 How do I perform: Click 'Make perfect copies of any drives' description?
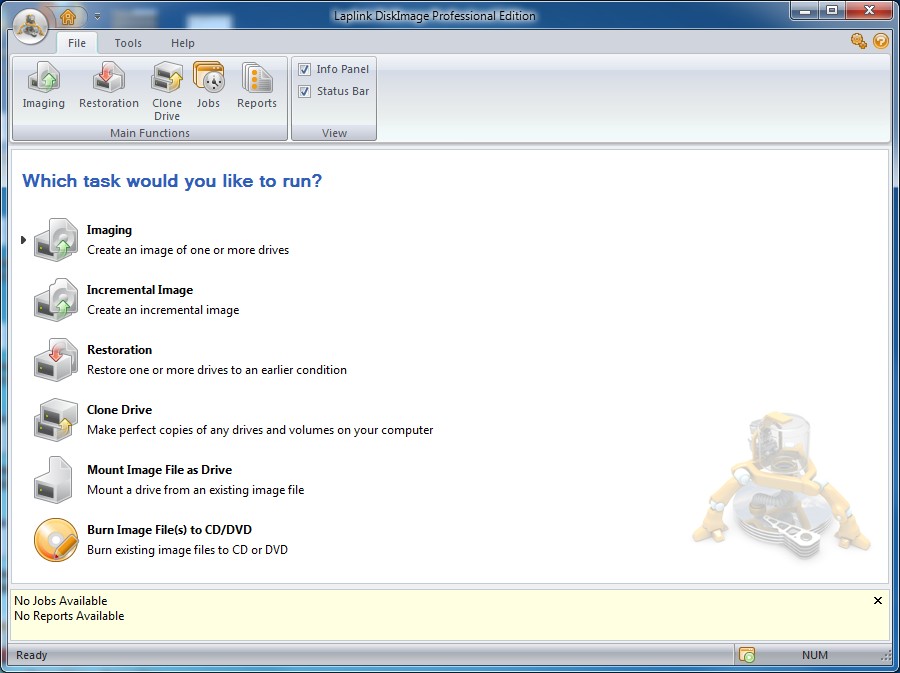point(260,430)
